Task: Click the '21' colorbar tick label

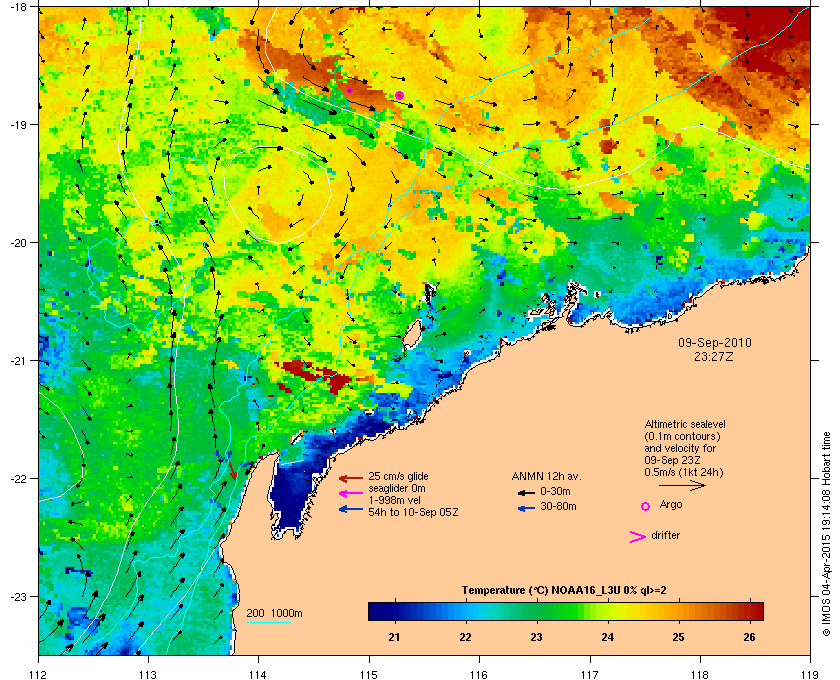Action: pyautogui.click(x=394, y=638)
